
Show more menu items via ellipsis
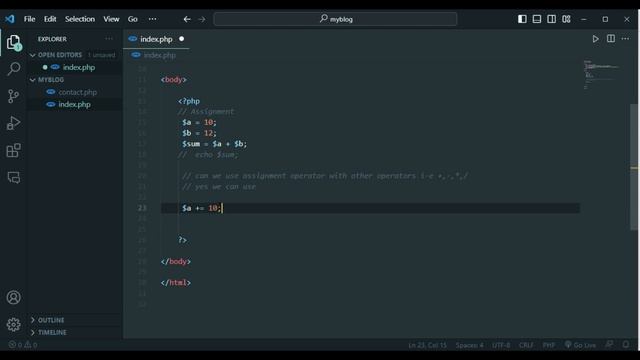tap(153, 19)
